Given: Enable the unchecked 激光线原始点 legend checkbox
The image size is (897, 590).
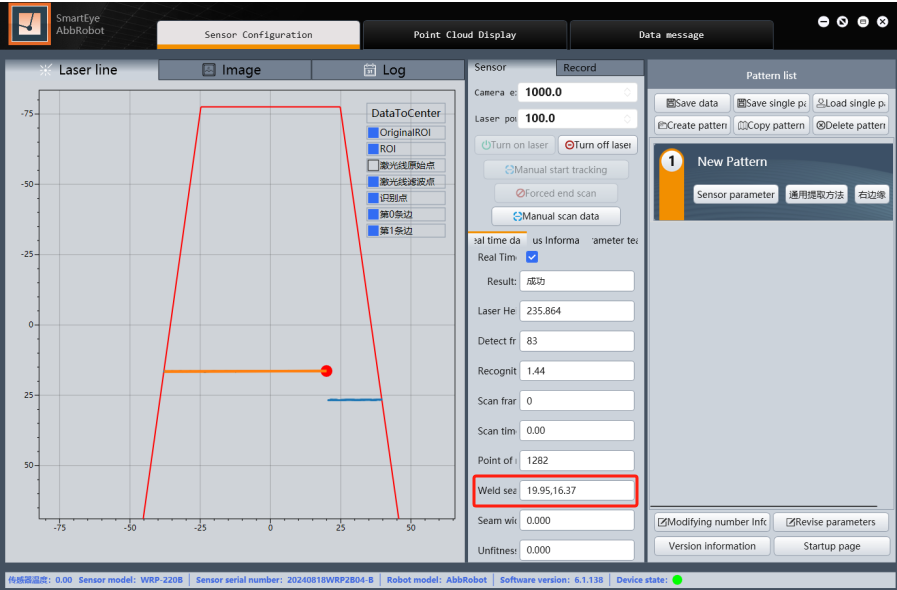Looking at the screenshot, I should (374, 165).
